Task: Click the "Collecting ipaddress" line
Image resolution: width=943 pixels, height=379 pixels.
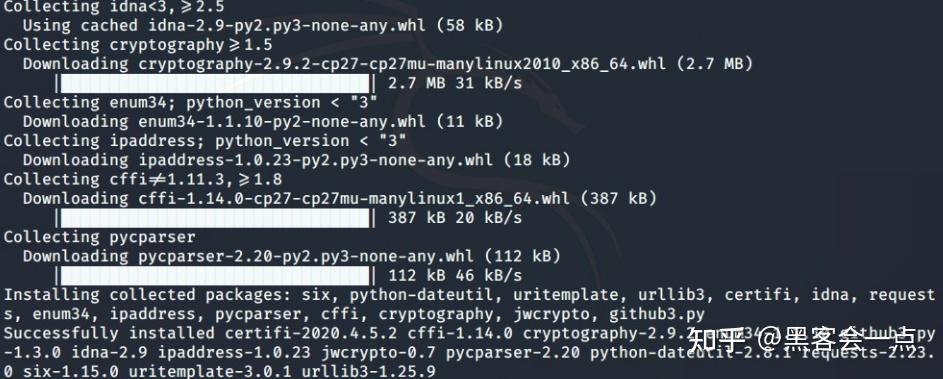Action: 204,141
